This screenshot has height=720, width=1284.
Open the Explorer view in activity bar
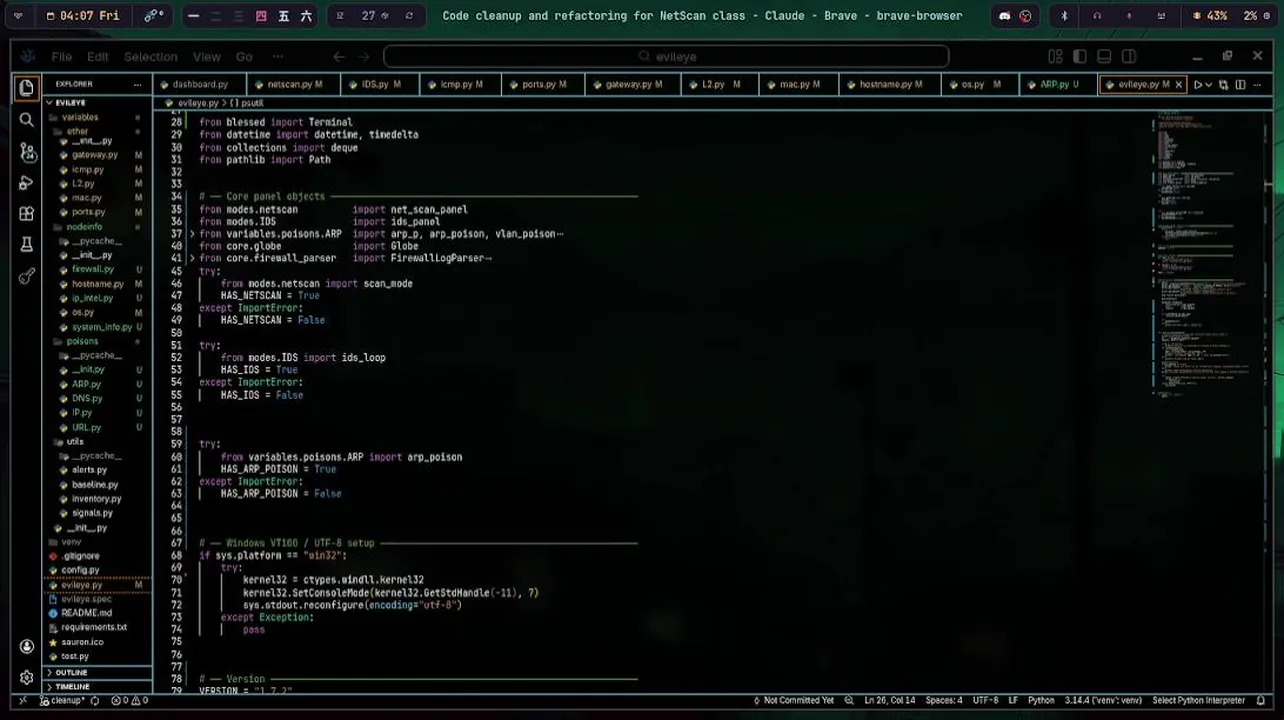[26, 88]
